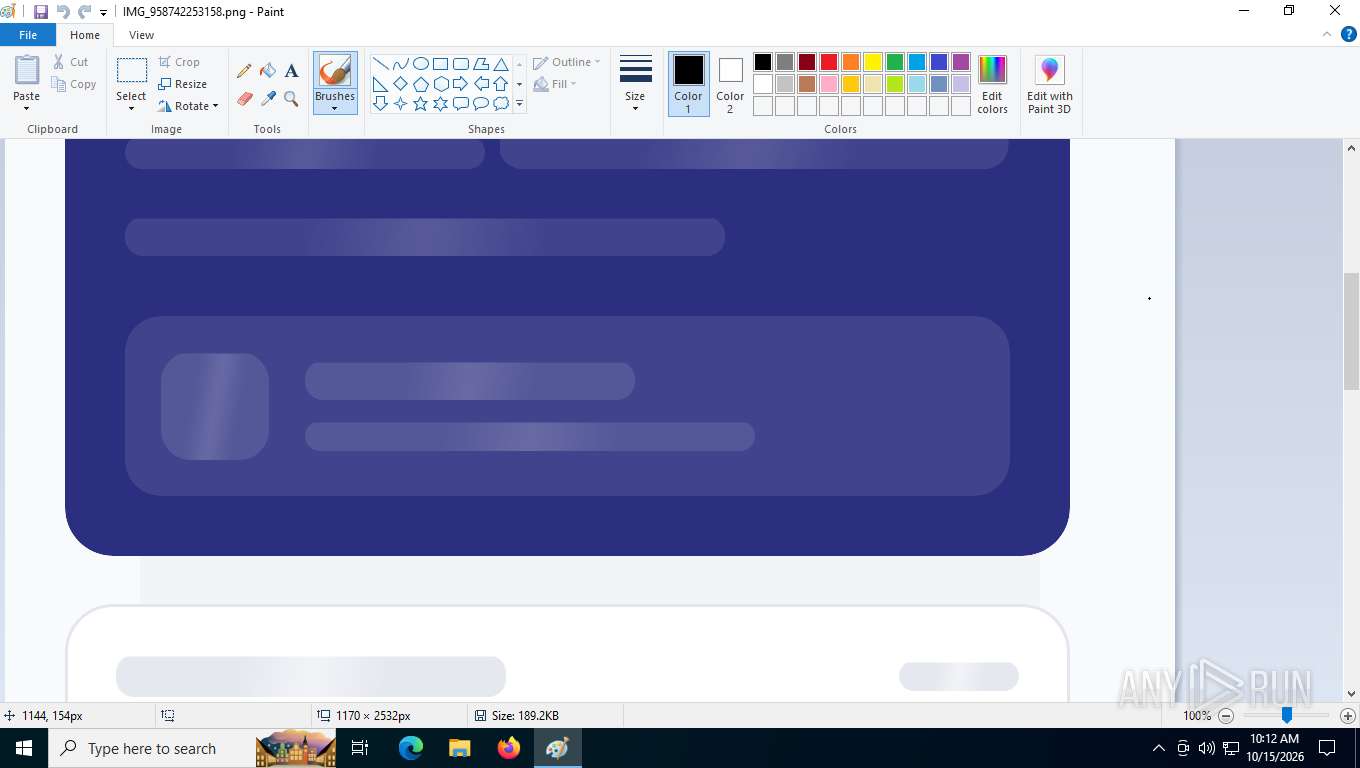Open File Explorer from the taskbar

tap(460, 748)
